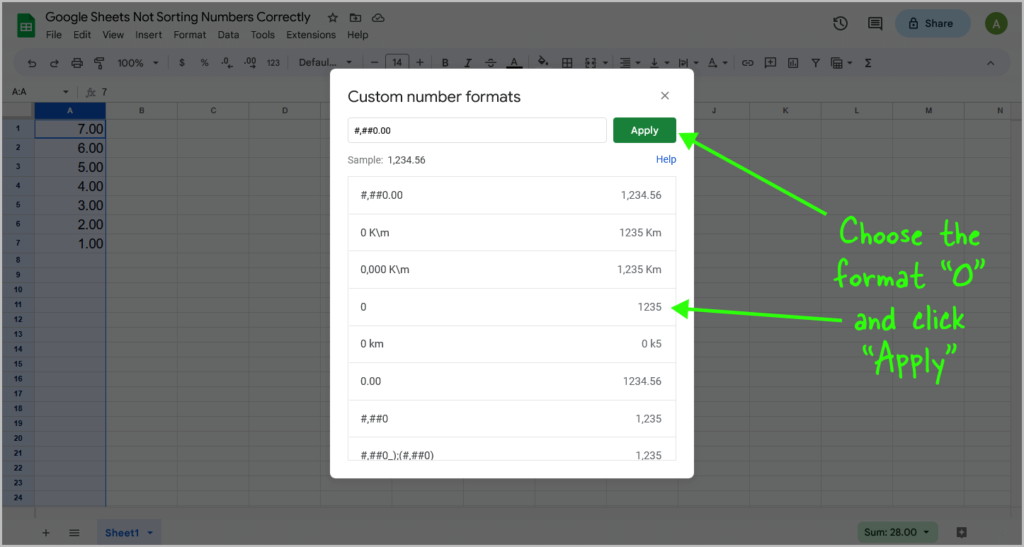Star the document with star icon
Image resolution: width=1024 pixels, height=547 pixels.
tap(332, 18)
